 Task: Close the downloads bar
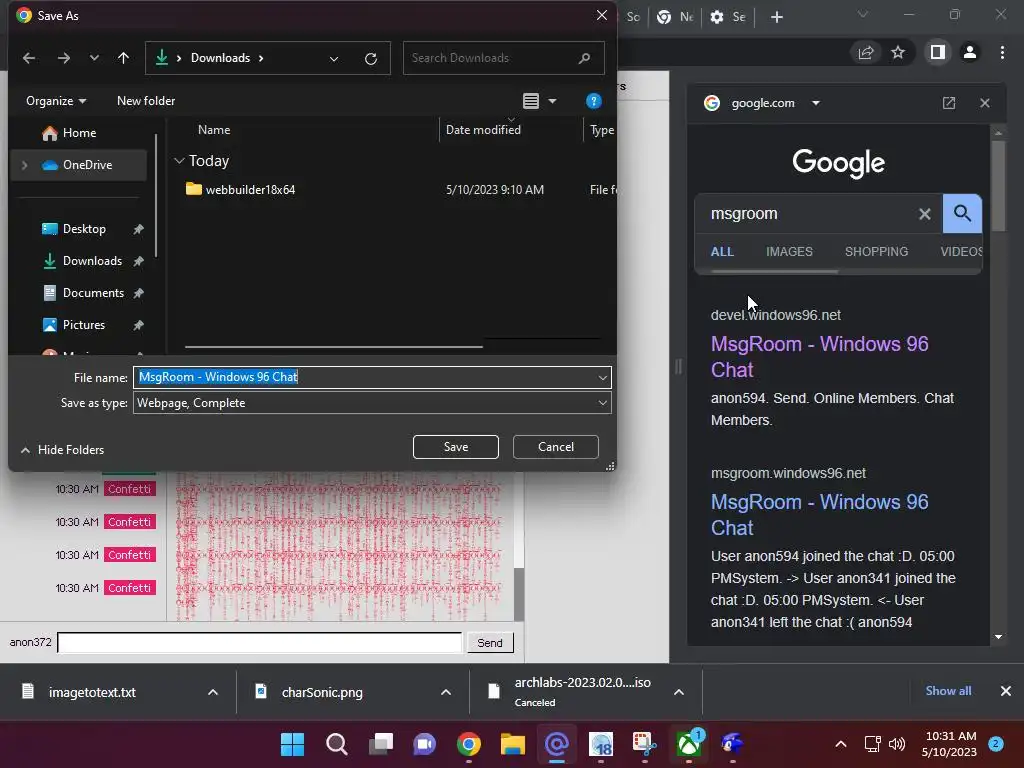coord(1006,691)
